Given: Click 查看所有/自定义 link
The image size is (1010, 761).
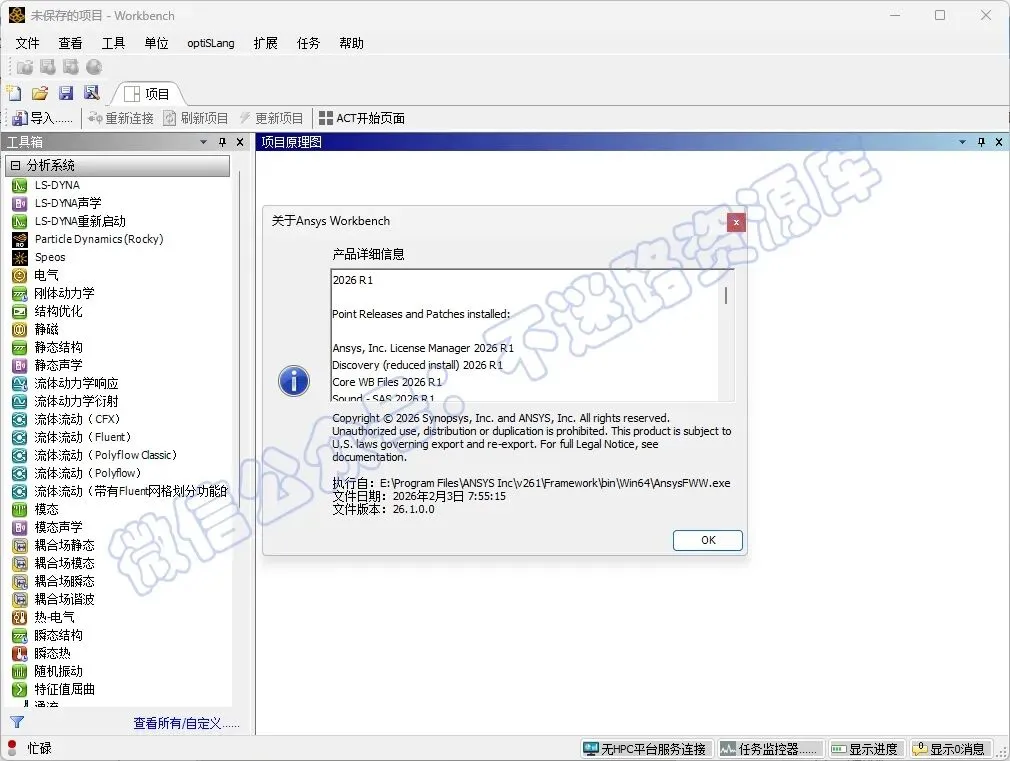Looking at the screenshot, I should [186, 724].
